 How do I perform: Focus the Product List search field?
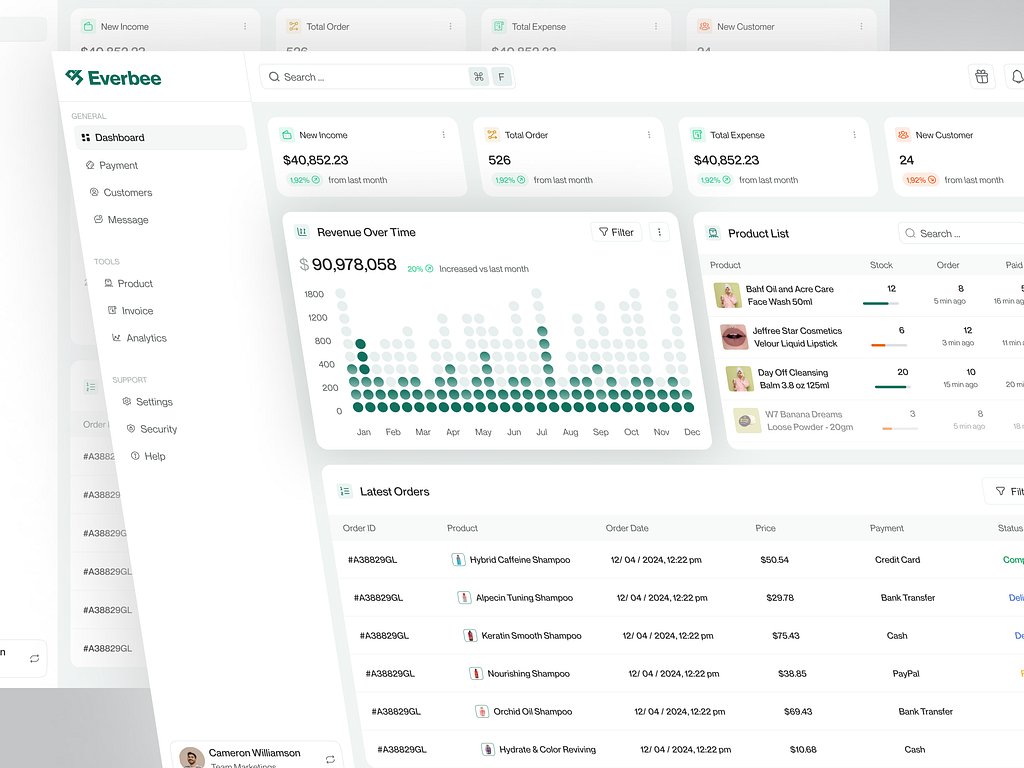pos(961,233)
